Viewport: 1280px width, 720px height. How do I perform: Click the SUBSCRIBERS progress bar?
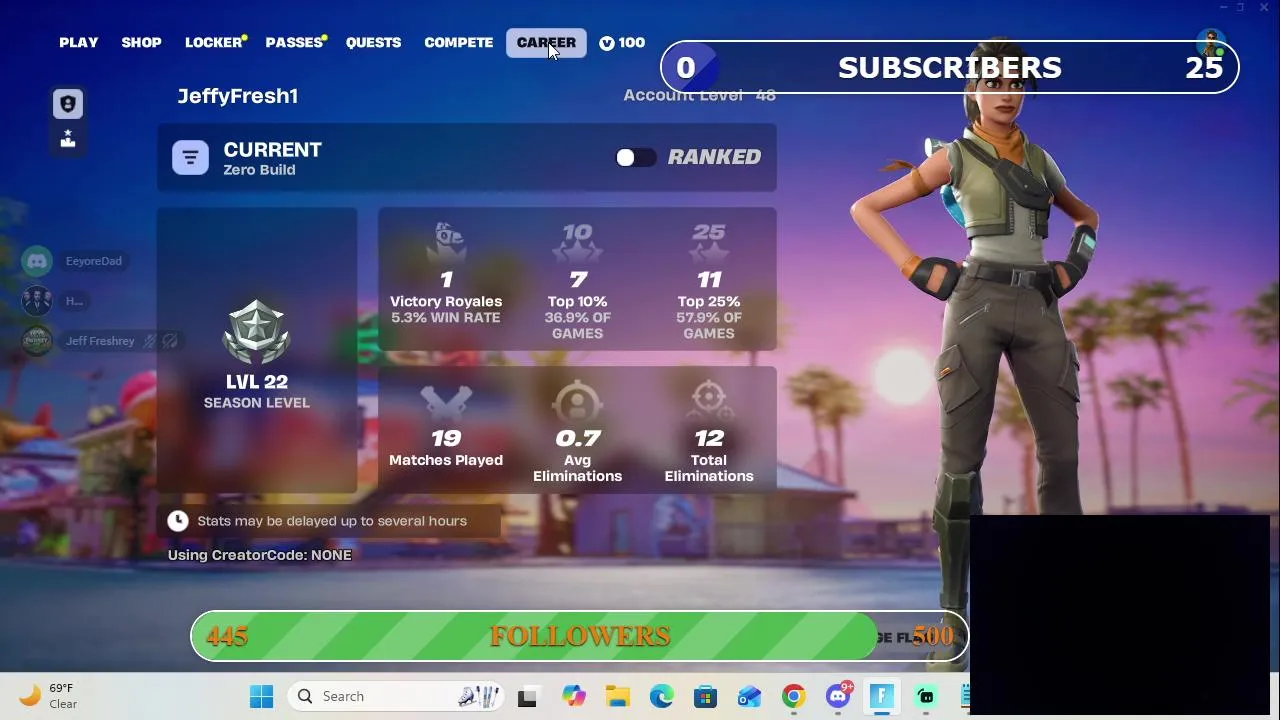950,68
